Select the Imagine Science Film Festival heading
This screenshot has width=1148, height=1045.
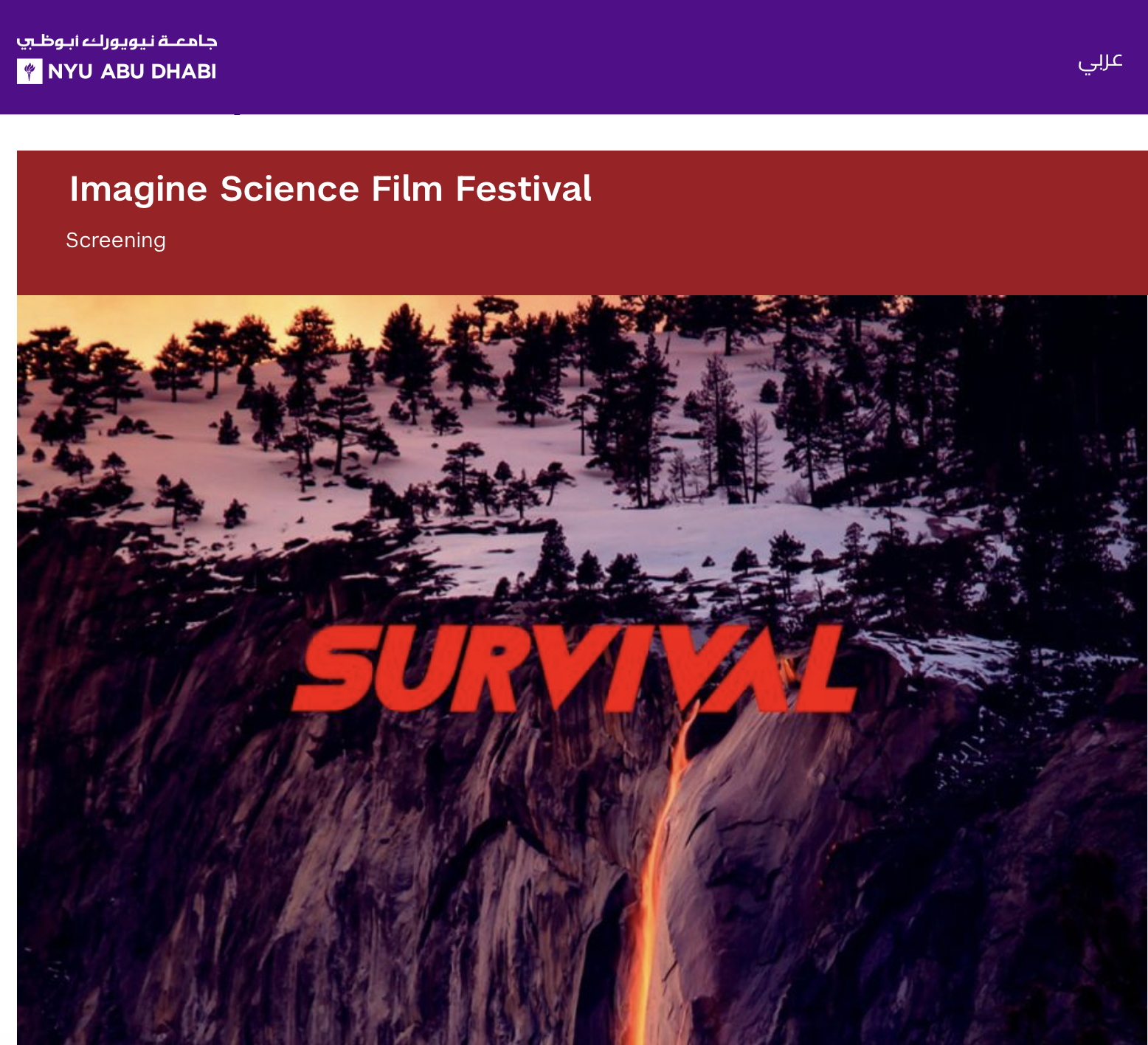[331, 189]
